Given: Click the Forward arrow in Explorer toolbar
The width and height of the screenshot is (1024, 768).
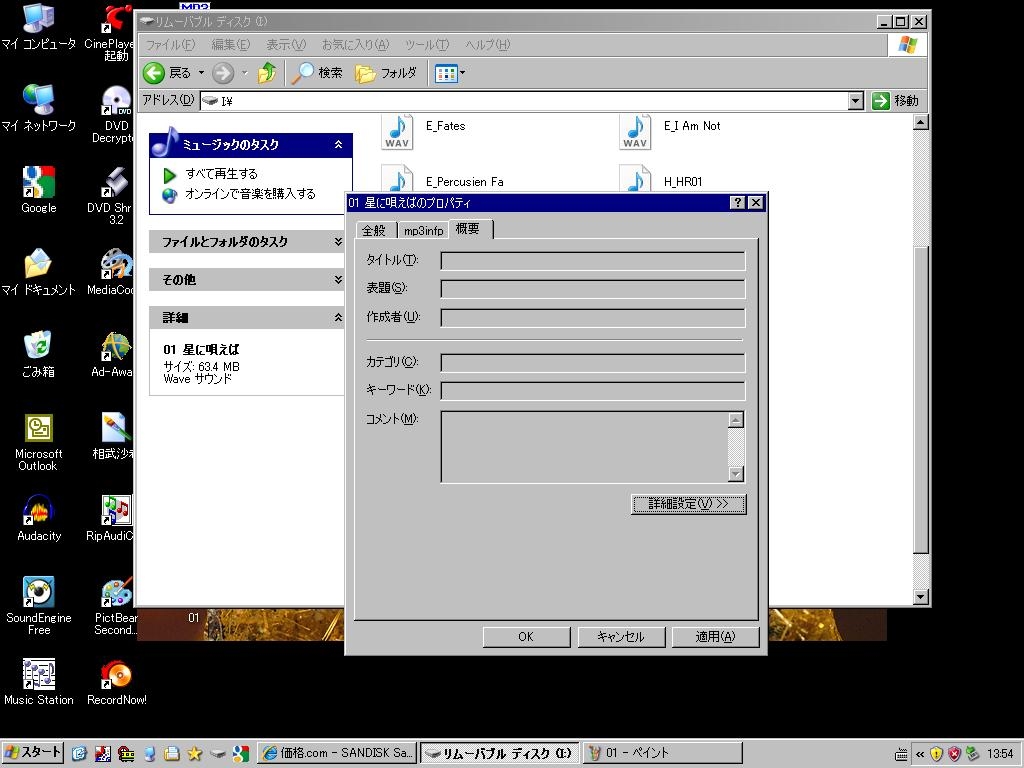Looking at the screenshot, I should coord(223,73).
